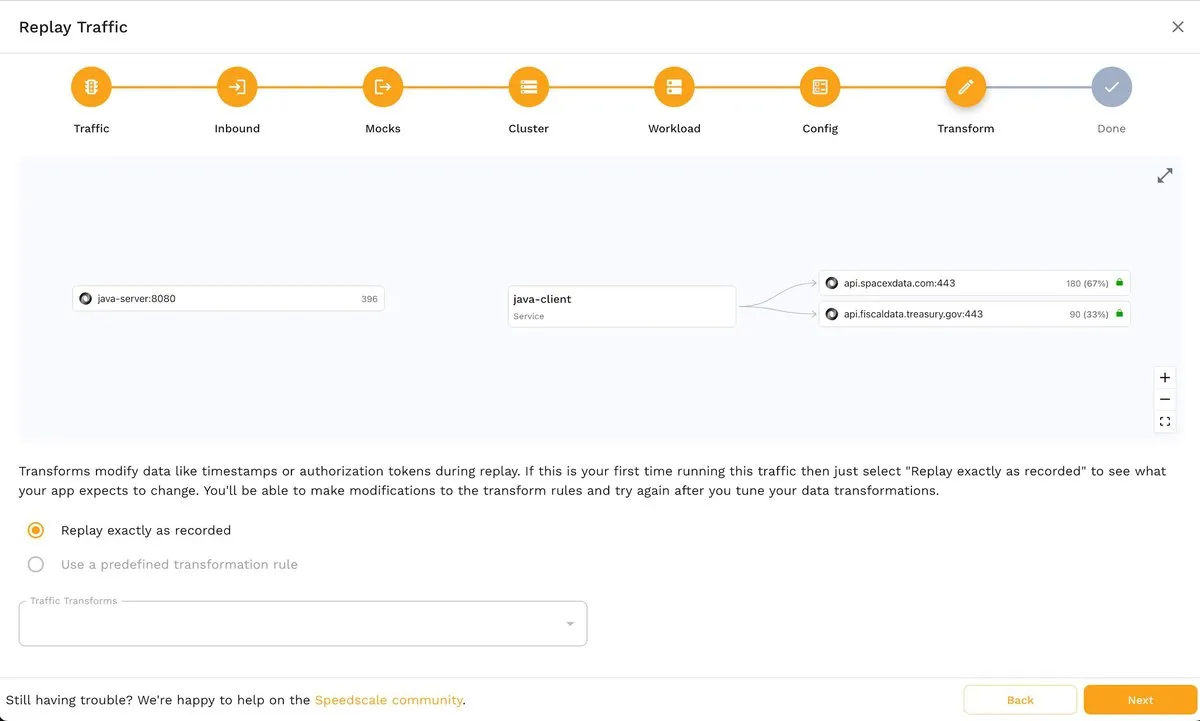Open the Speedscale community link
This screenshot has height=721, width=1200.
click(x=388, y=700)
